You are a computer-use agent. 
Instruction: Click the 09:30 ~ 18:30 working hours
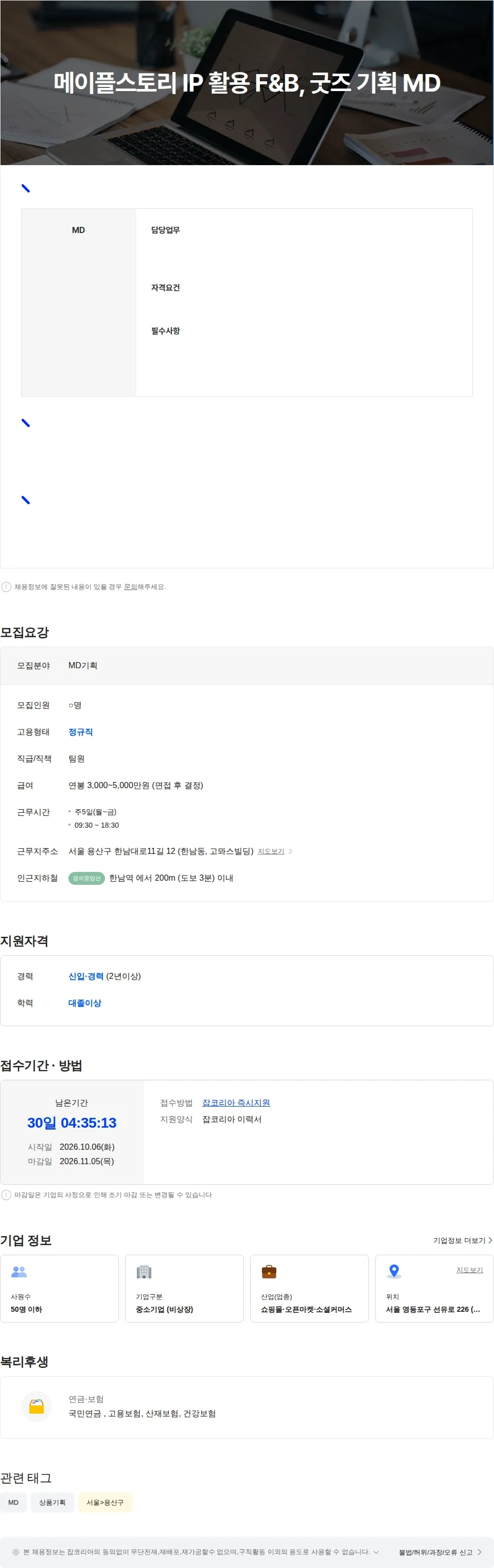point(97,825)
